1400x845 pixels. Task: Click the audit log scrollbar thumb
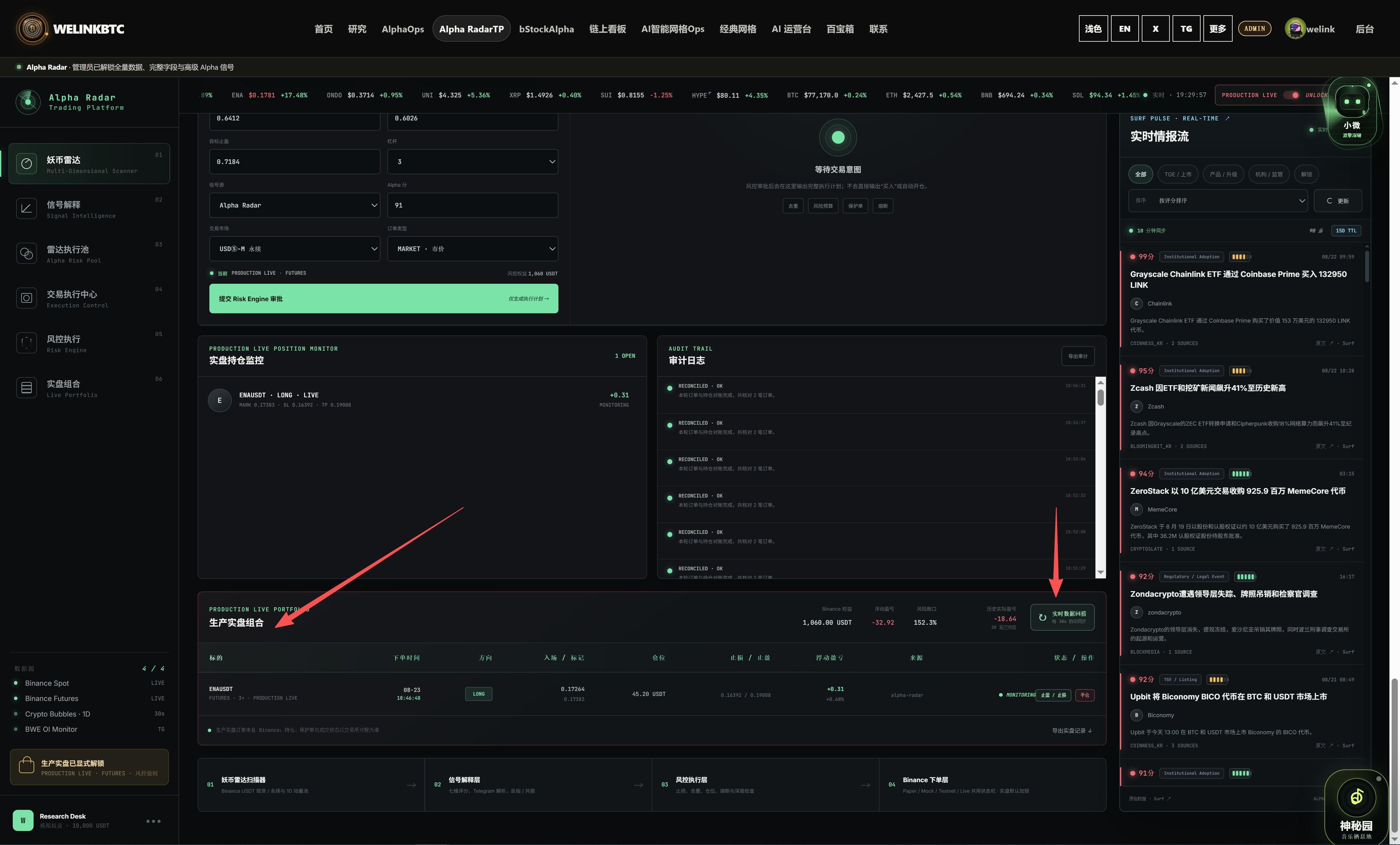(x=1101, y=397)
